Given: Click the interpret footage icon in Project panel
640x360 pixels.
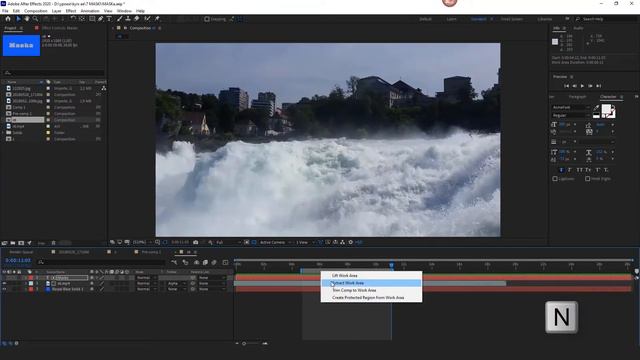Looking at the screenshot, I should pyautogui.click(x=4, y=243).
